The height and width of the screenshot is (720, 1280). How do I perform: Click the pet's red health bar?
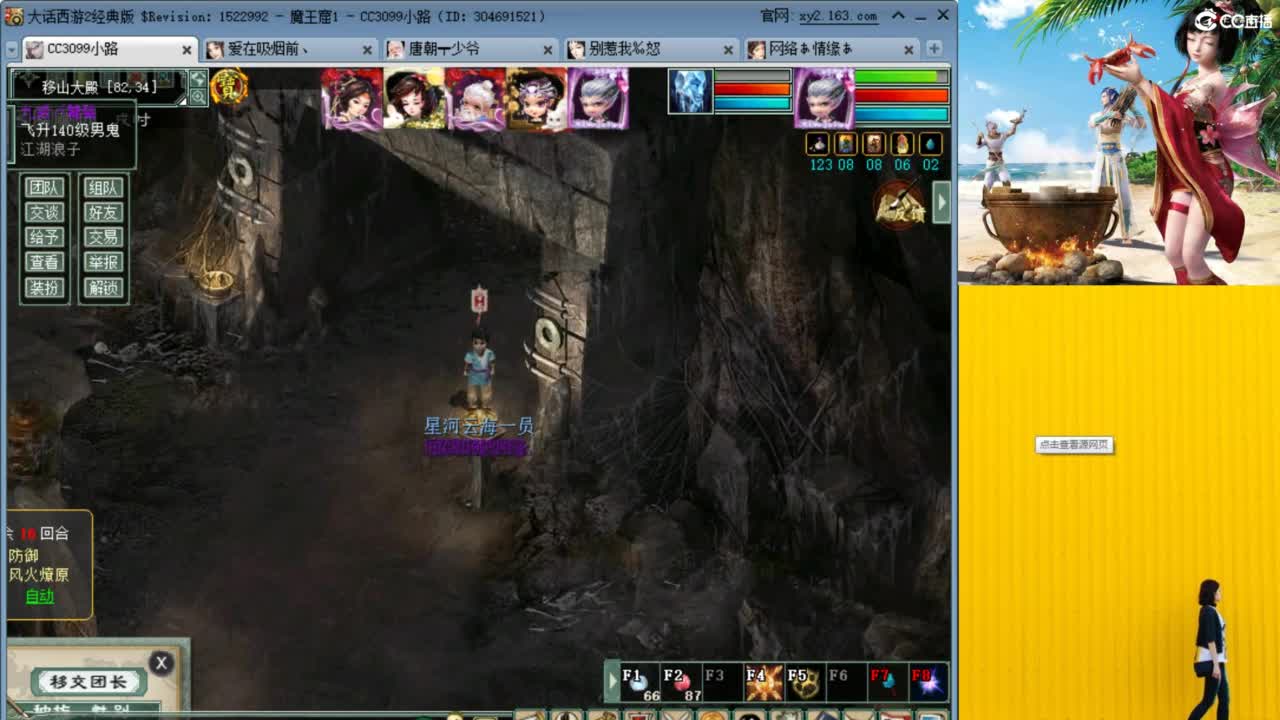[752, 90]
